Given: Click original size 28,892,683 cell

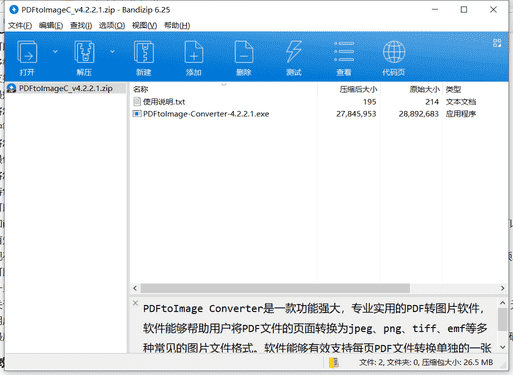Looking at the screenshot, I should pyautogui.click(x=419, y=114).
